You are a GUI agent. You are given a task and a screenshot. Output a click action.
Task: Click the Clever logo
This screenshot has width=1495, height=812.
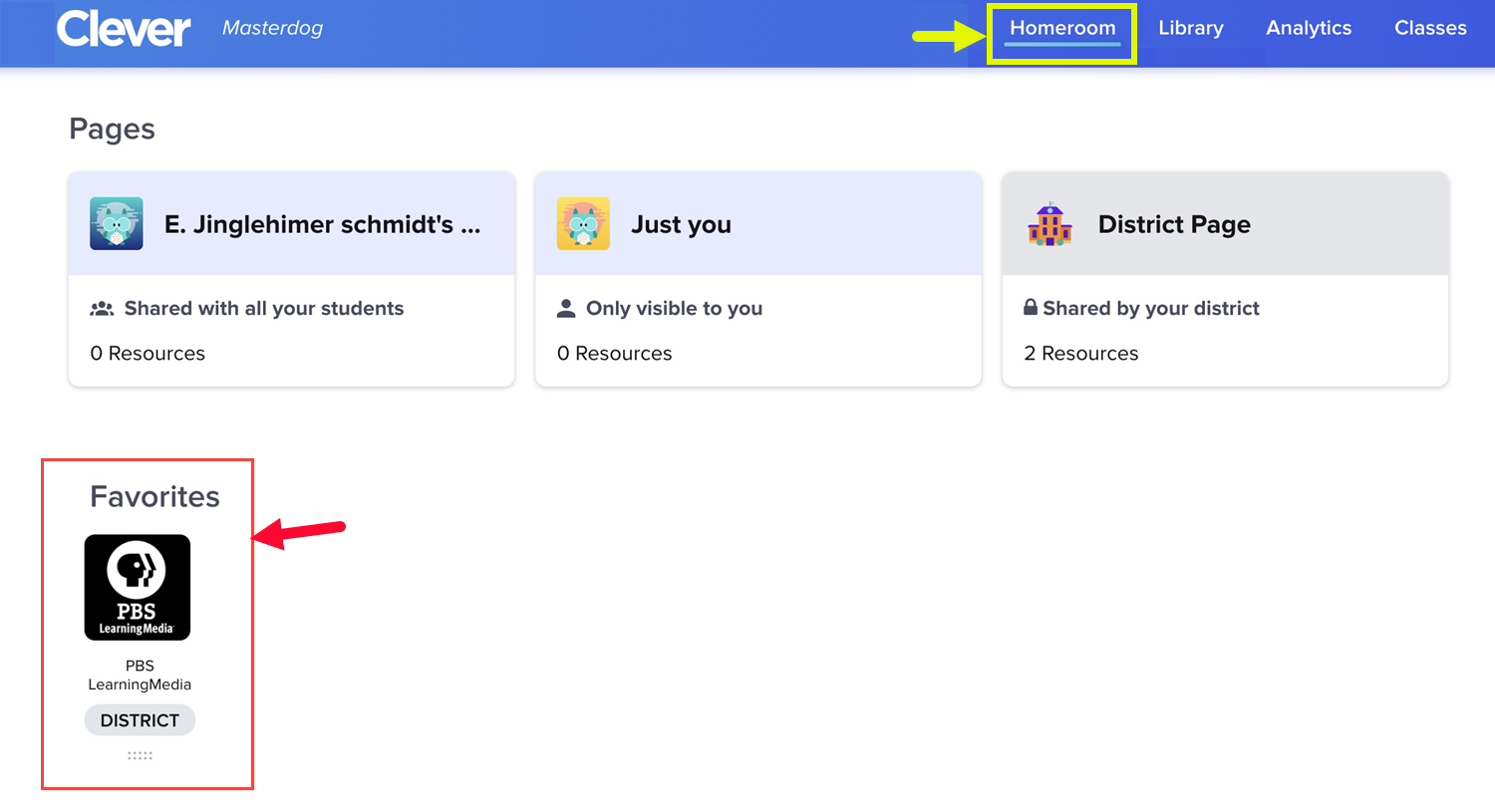[123, 29]
